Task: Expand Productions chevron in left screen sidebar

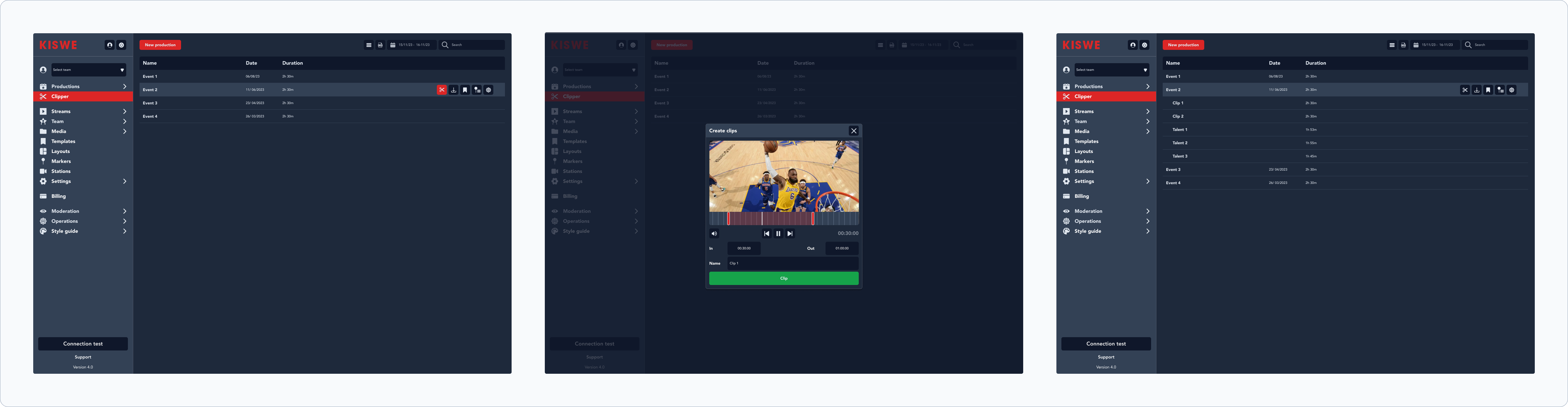Action: click(x=125, y=86)
